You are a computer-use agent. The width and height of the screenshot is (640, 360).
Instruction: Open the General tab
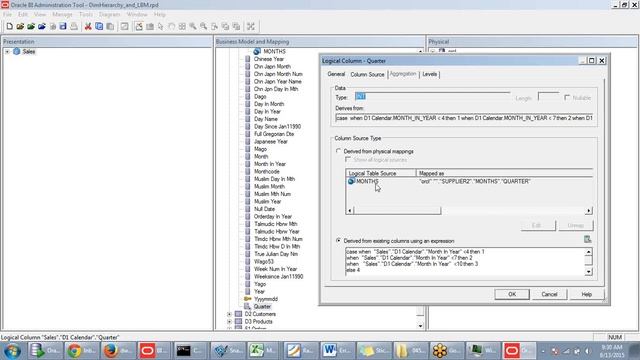click(336, 74)
